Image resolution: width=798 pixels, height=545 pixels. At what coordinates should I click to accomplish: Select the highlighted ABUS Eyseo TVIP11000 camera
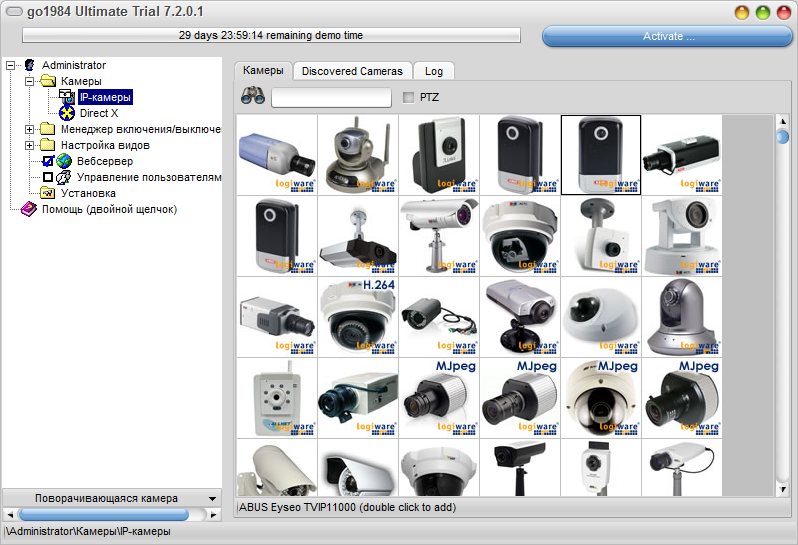point(601,155)
